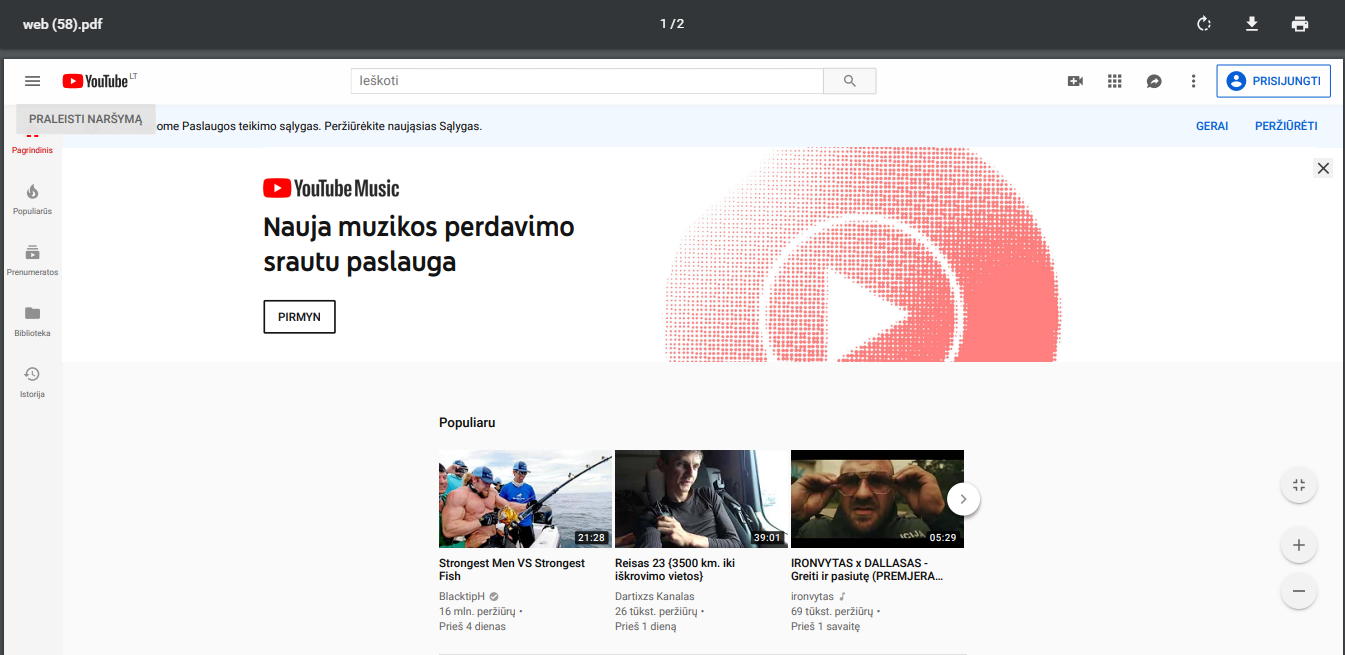The height and width of the screenshot is (655, 1345).
Task: Zoom in with the plus button
Action: click(1299, 545)
